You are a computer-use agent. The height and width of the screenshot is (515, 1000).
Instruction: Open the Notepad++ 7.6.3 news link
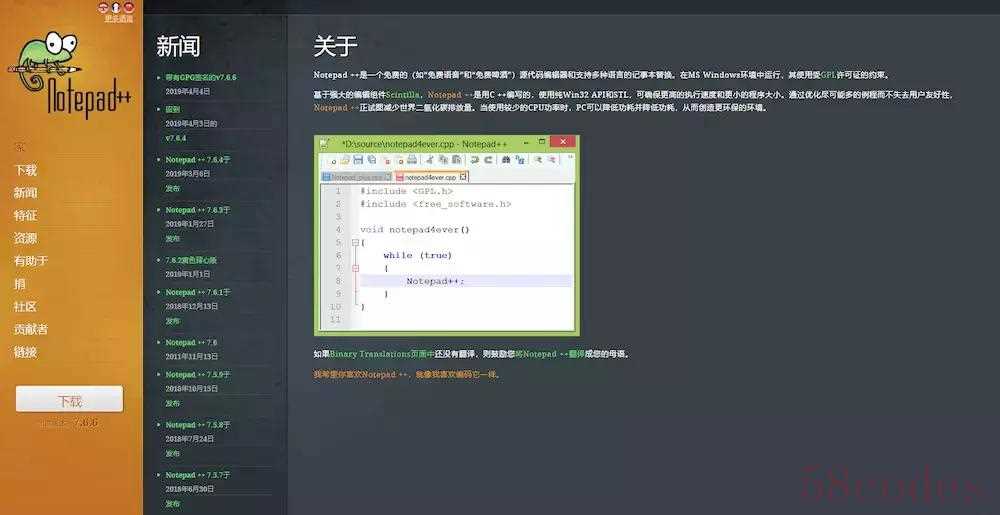pos(198,210)
